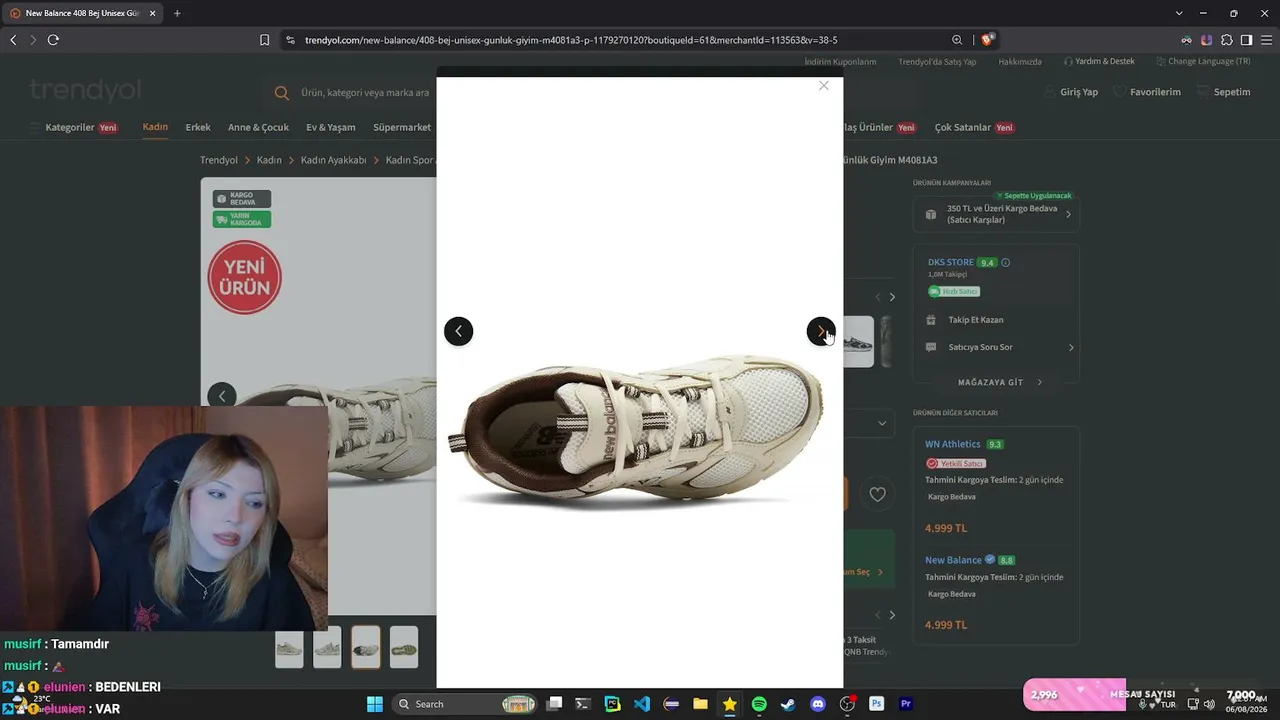The image size is (1280, 720).
Task: Open Kadın Ayakkabı breadcrumb
Action: coord(334,160)
